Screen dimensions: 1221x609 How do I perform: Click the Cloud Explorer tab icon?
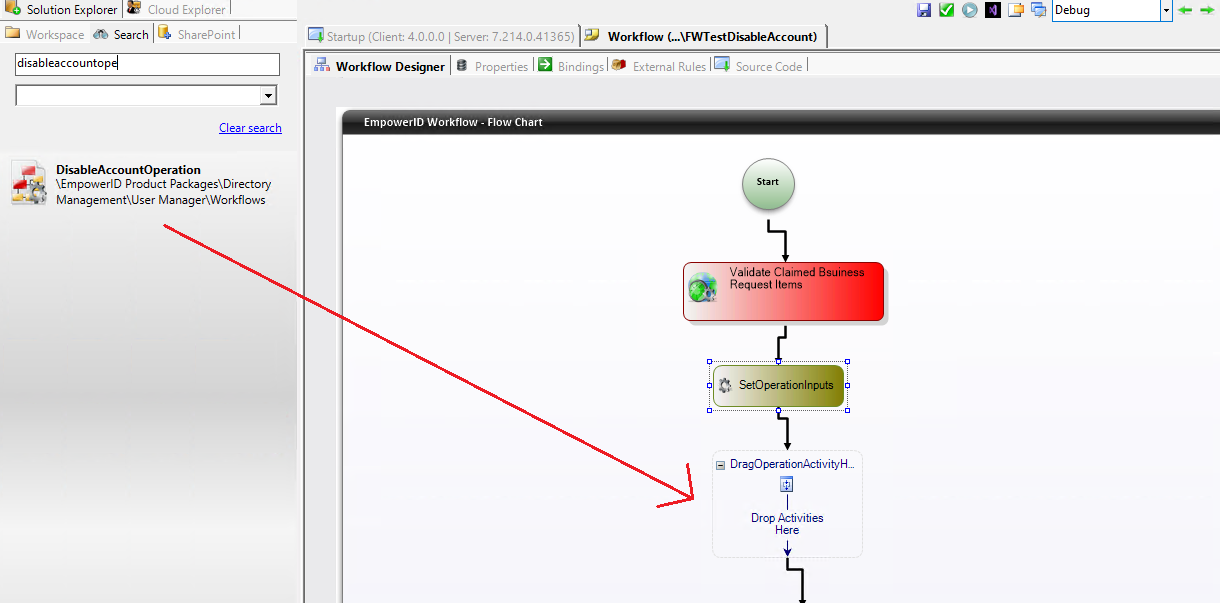click(135, 8)
